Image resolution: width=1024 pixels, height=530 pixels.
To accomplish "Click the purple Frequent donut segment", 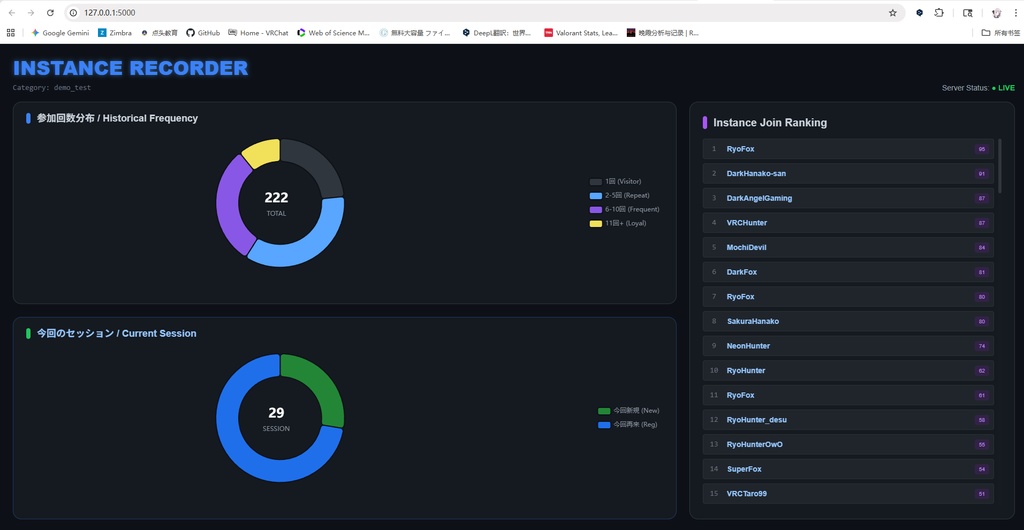I will tap(229, 204).
